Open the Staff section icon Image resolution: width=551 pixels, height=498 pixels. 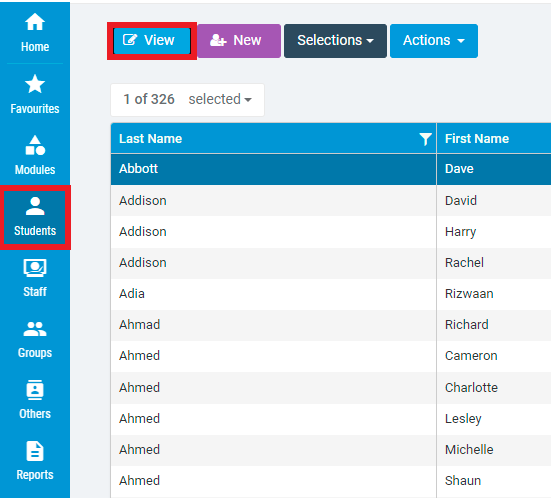[x=35, y=268]
